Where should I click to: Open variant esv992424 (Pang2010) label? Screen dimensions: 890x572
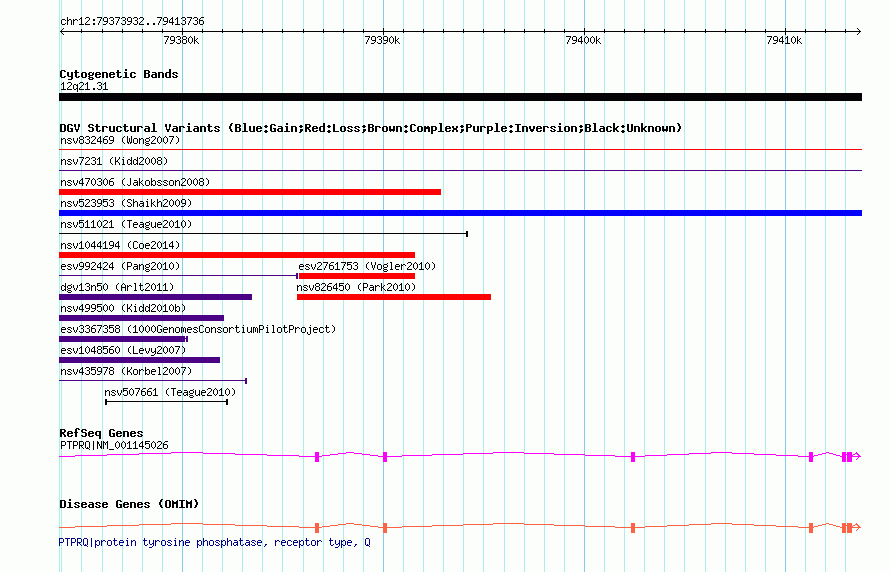120,266
